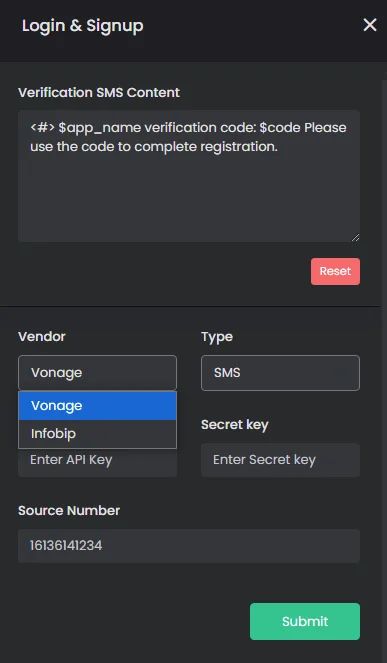387x663 pixels.
Task: Click the textarea resize handle corner
Action: 355,238
